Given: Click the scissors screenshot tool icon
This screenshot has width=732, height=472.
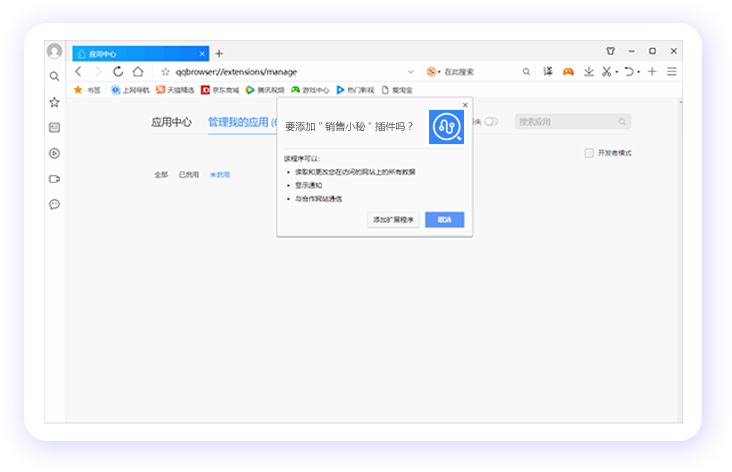Looking at the screenshot, I should coord(606,71).
